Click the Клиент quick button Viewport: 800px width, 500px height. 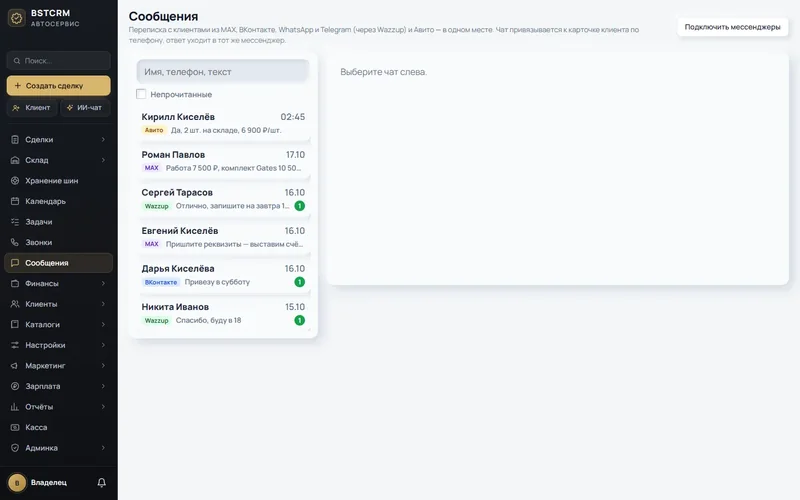pos(32,108)
